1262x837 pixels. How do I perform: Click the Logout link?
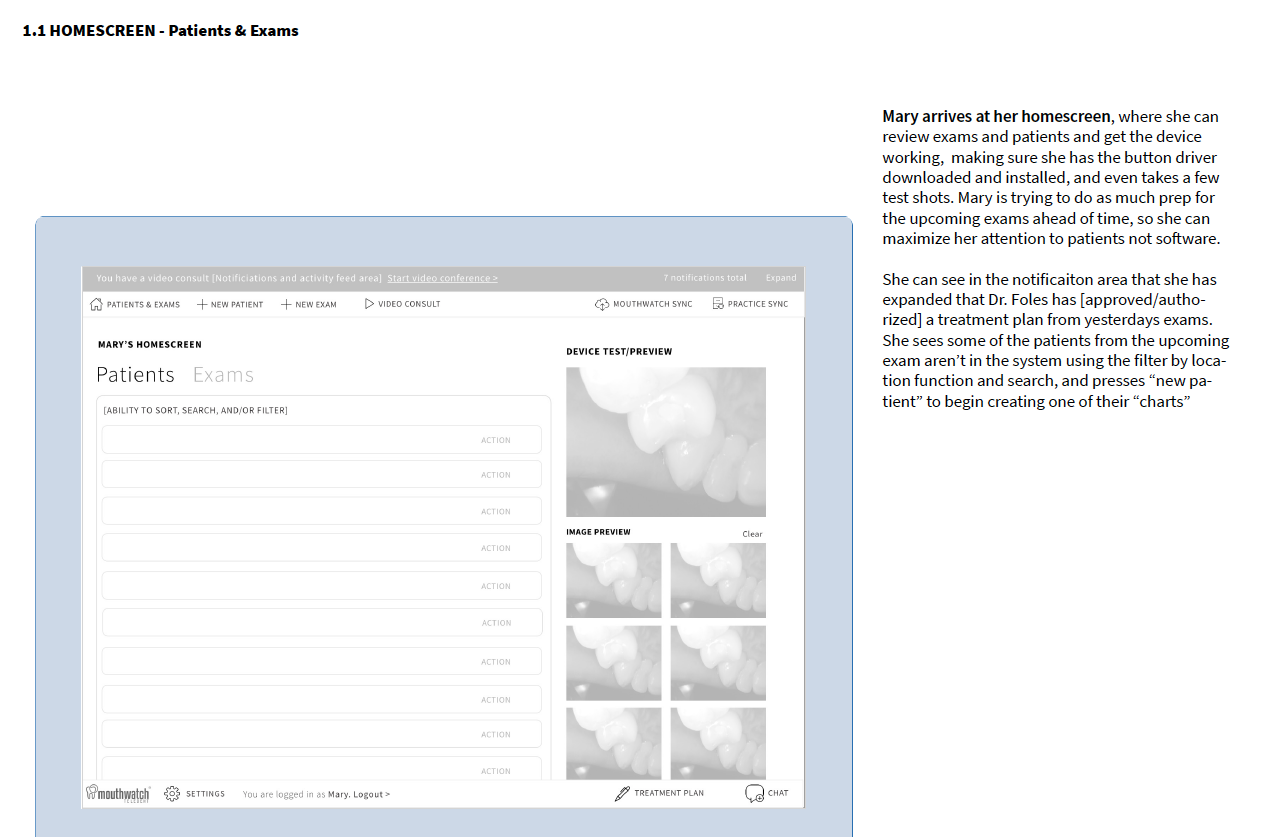point(371,794)
